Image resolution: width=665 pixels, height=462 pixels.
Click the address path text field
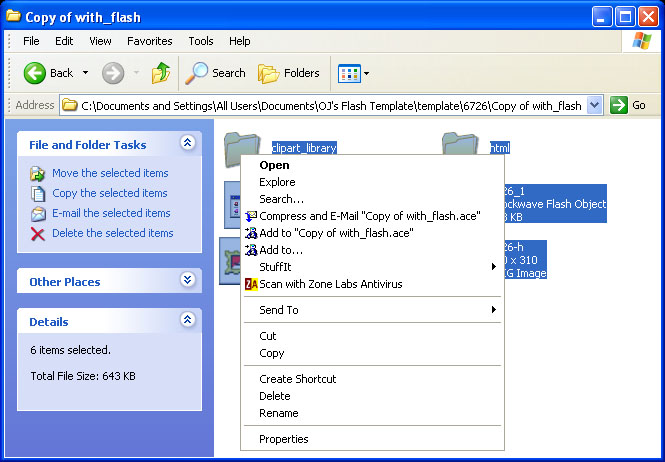pos(330,105)
